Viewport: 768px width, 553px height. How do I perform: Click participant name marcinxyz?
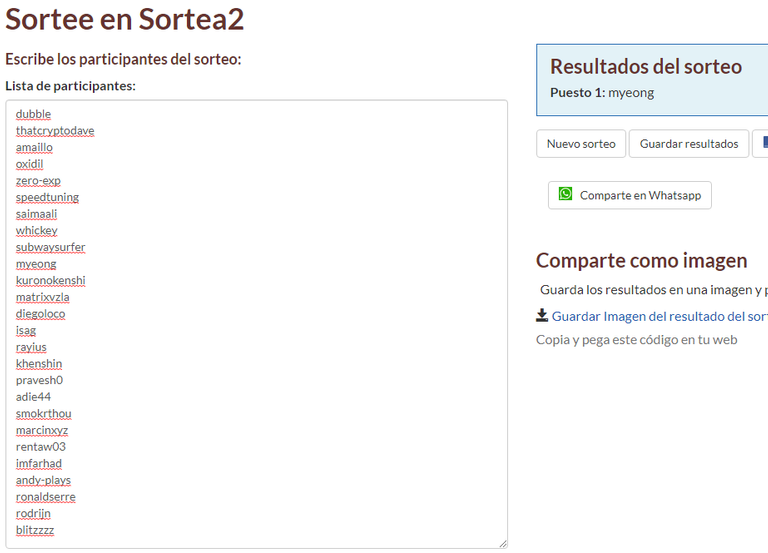click(x=42, y=430)
